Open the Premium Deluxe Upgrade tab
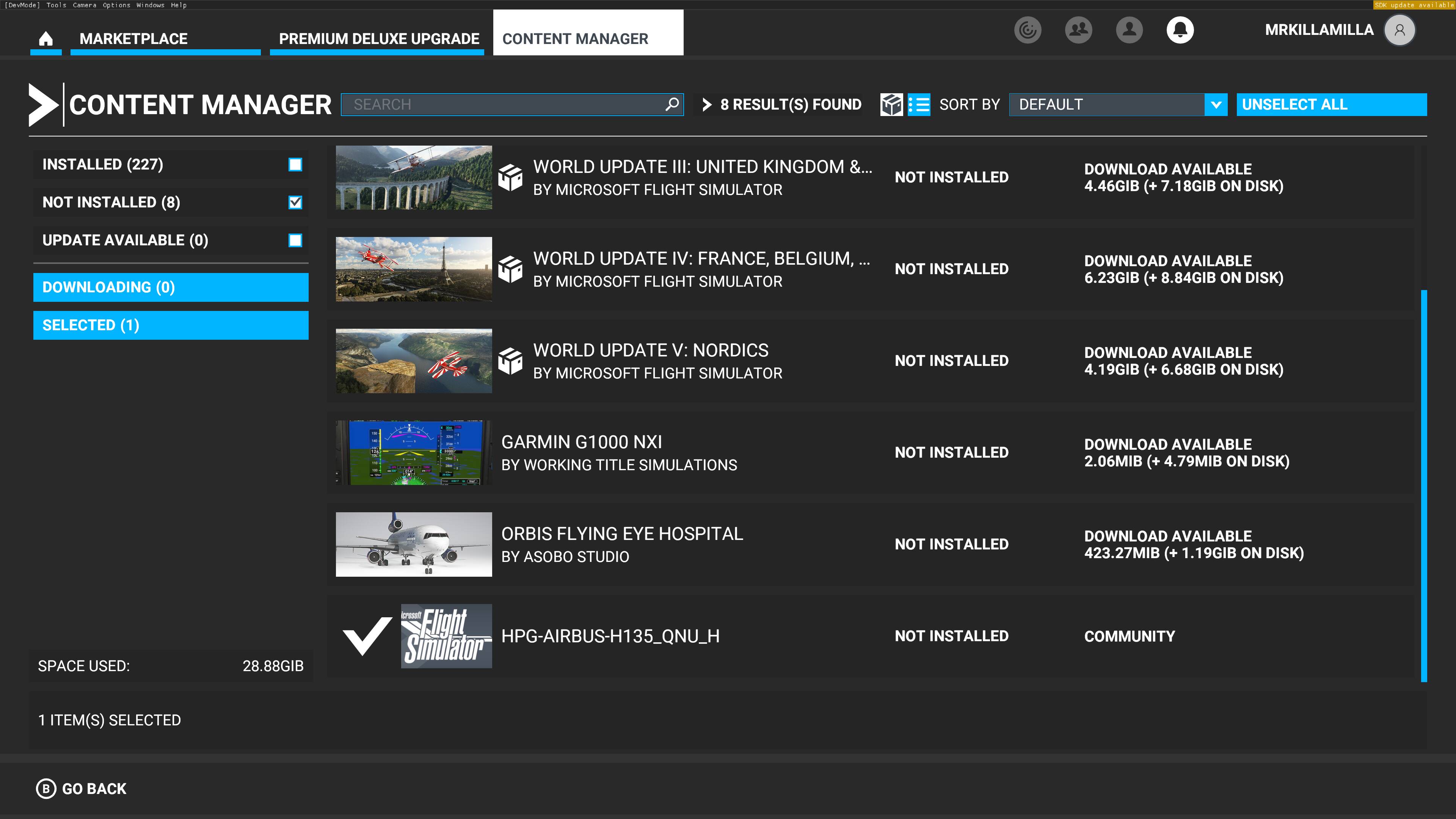 point(379,38)
